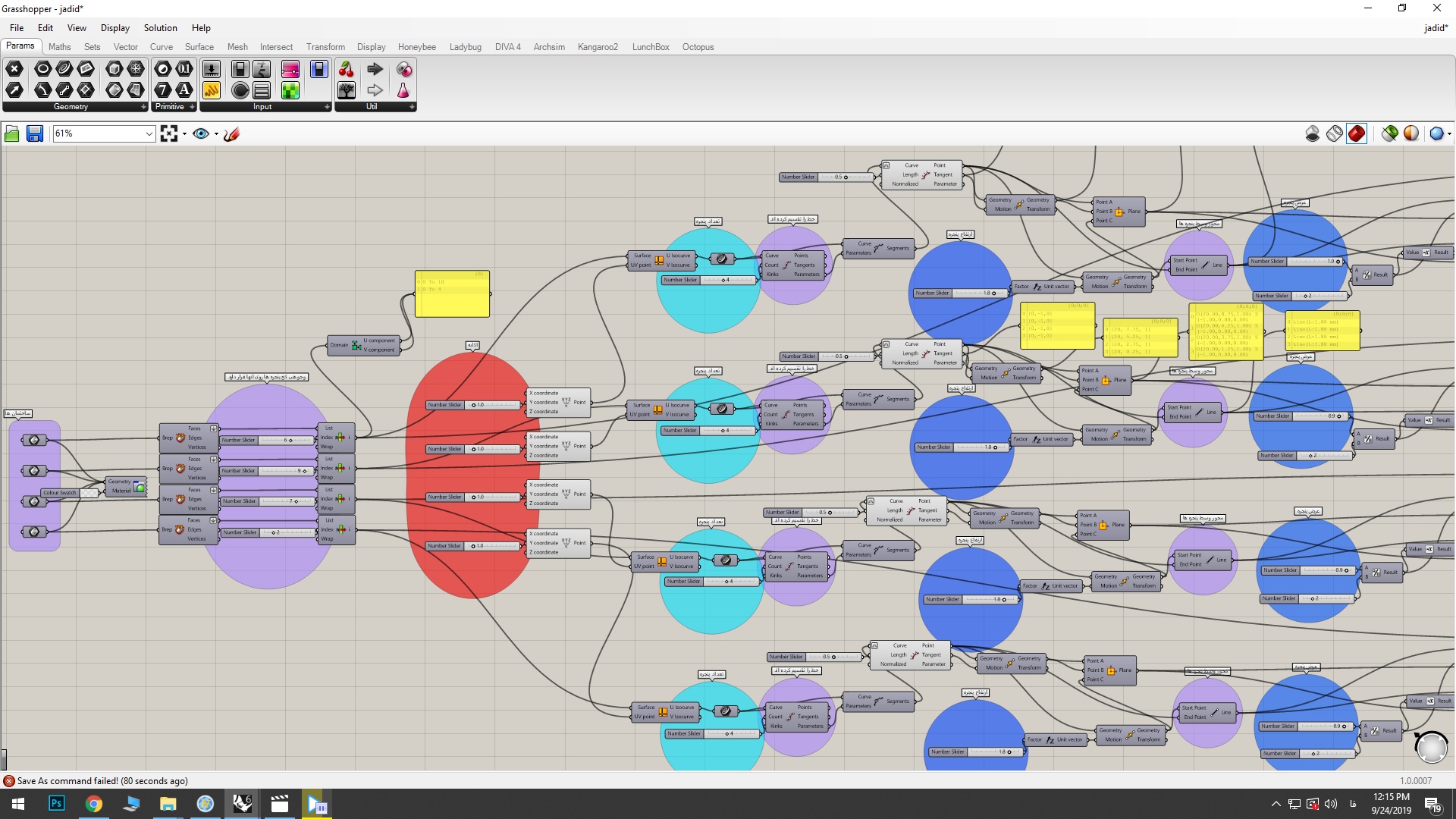Switch to wireframe preview mode
This screenshot has height=819, width=1456.
(x=1335, y=134)
